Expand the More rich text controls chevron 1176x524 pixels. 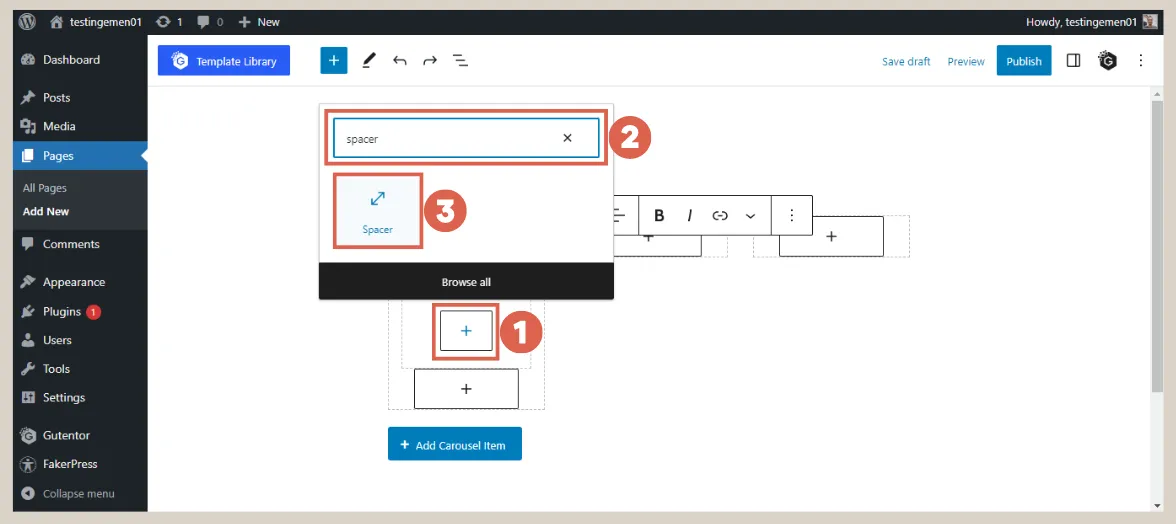point(750,215)
